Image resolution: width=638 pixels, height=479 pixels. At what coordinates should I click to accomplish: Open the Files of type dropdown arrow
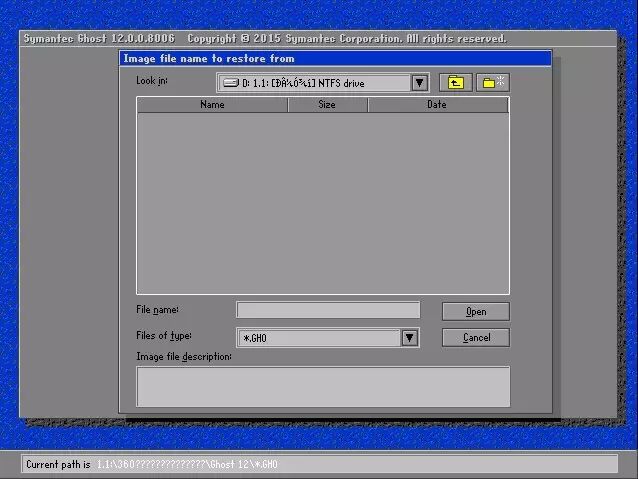pos(409,338)
